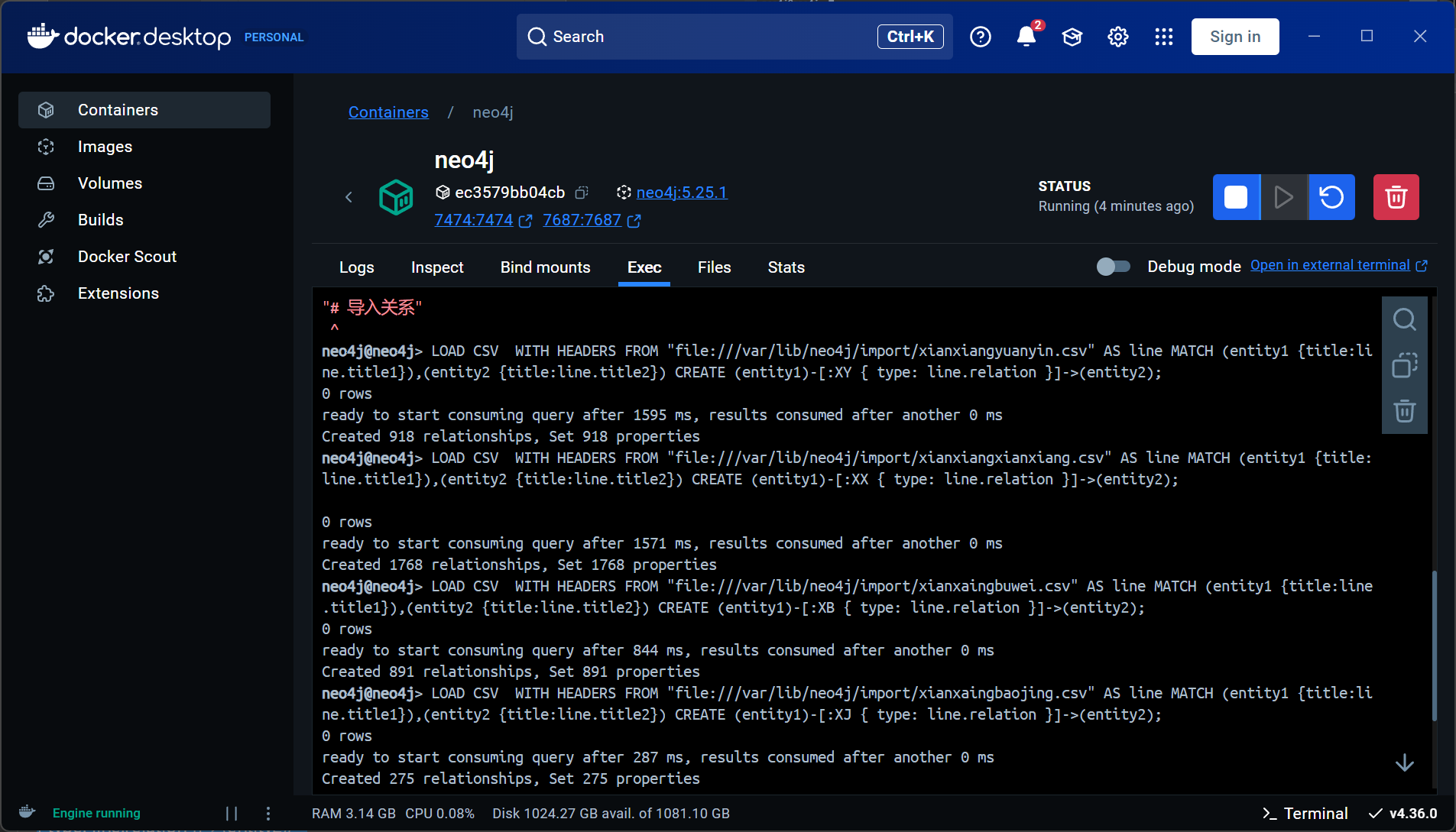Click the Engine running status text
The height and width of the screenshot is (832, 1456).
click(96, 813)
